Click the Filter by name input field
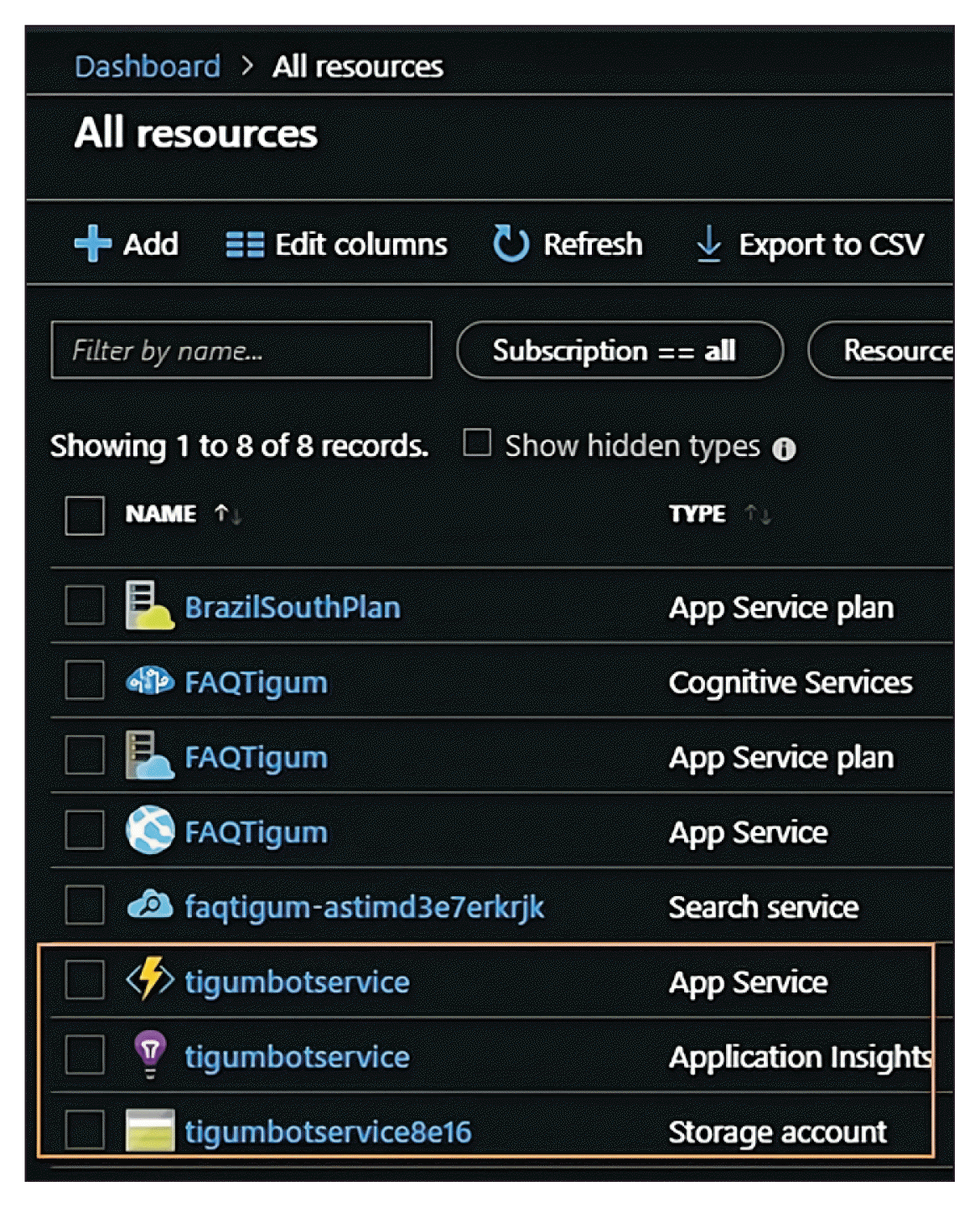 coord(241,350)
